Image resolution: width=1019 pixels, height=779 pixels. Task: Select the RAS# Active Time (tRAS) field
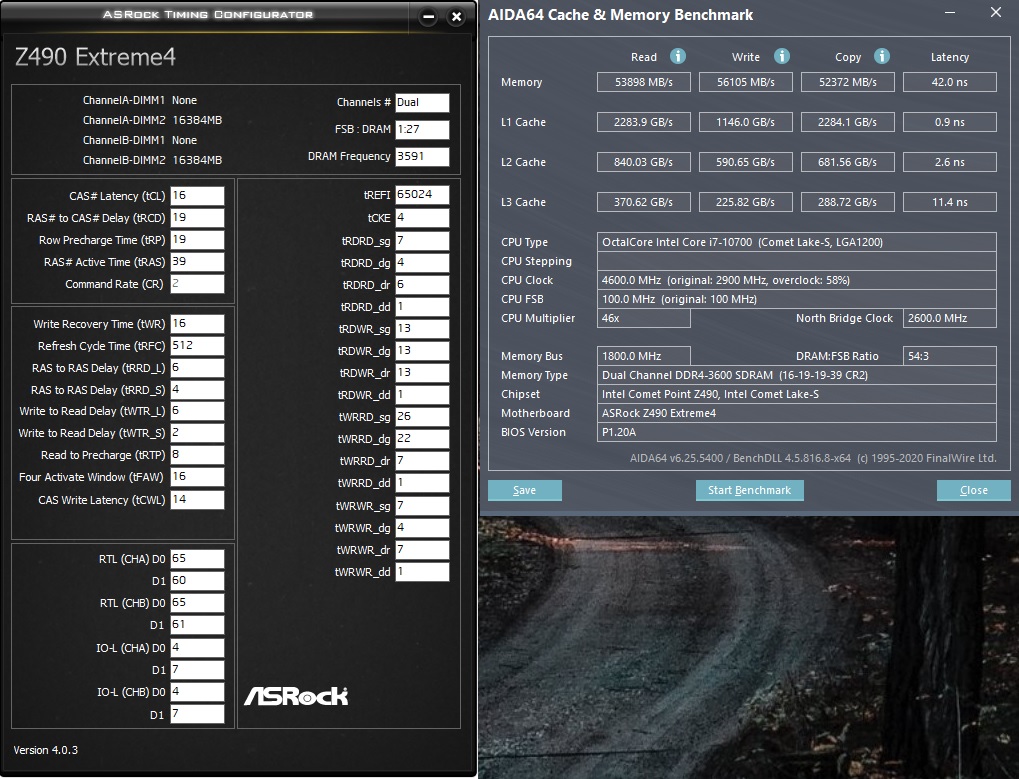(197, 262)
